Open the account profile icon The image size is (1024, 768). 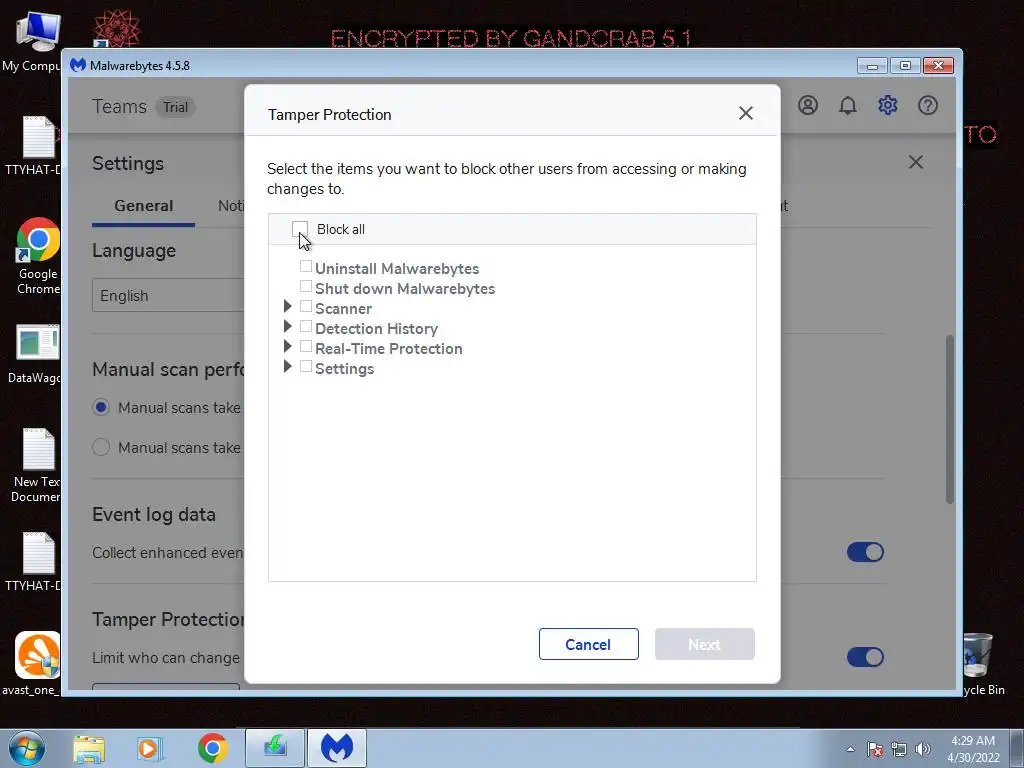(808, 105)
